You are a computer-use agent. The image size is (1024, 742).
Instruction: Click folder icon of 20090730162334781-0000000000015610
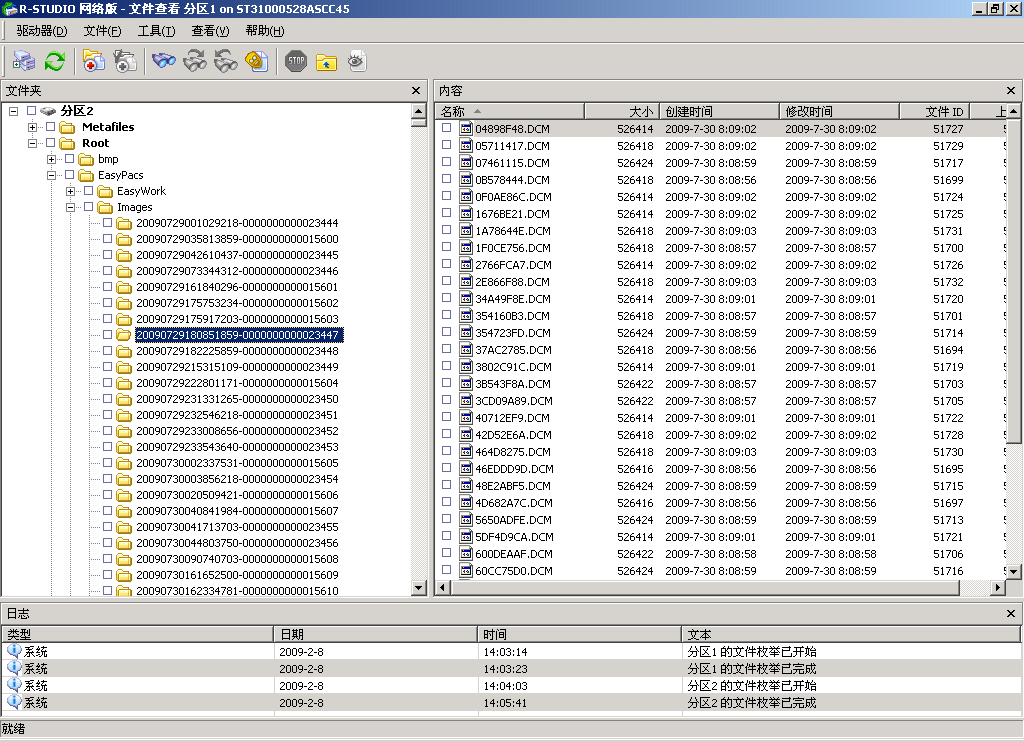pyautogui.click(x=124, y=591)
